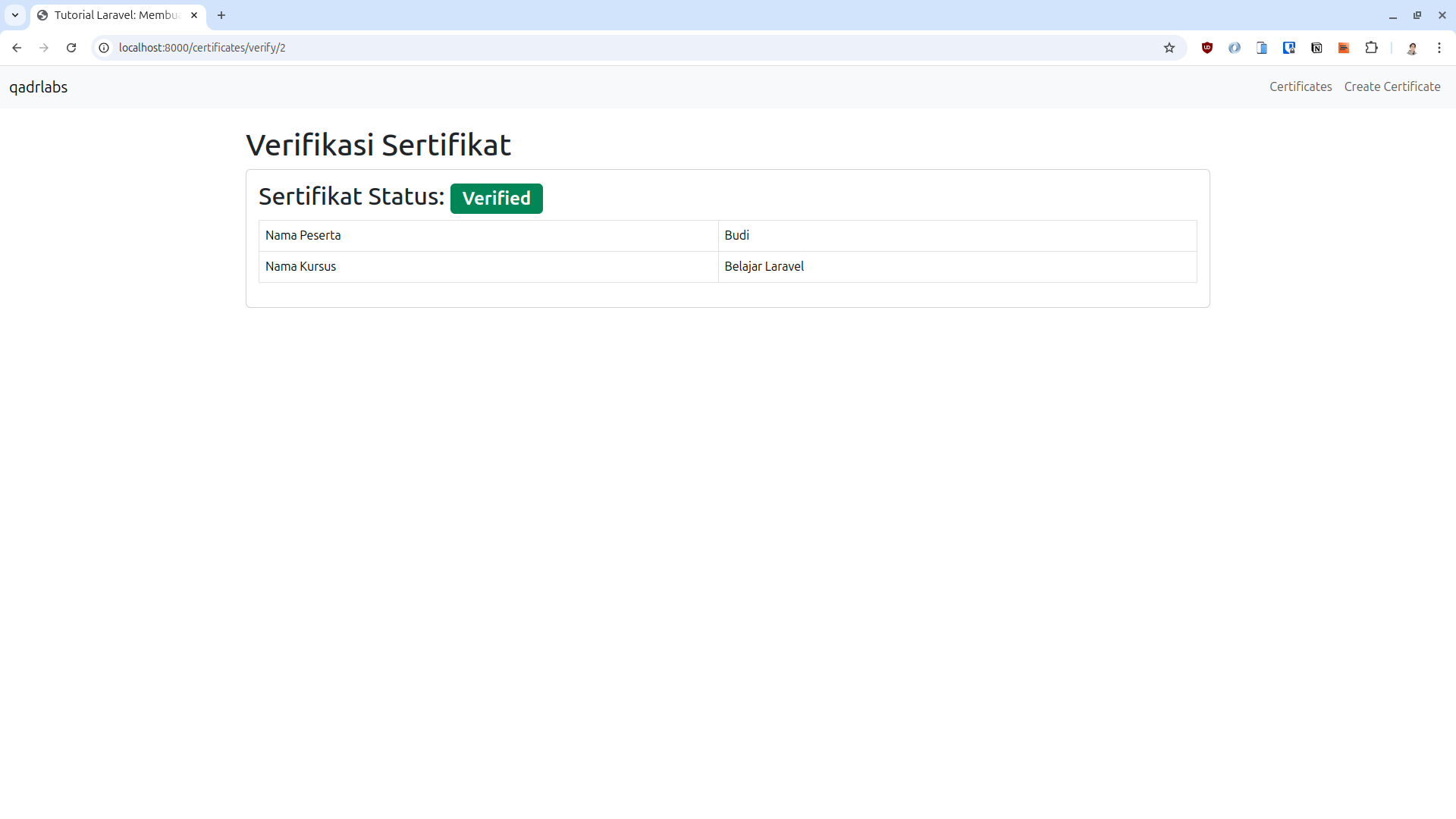The height and width of the screenshot is (819, 1456).
Task: Click the back navigation arrow
Action: (17, 47)
